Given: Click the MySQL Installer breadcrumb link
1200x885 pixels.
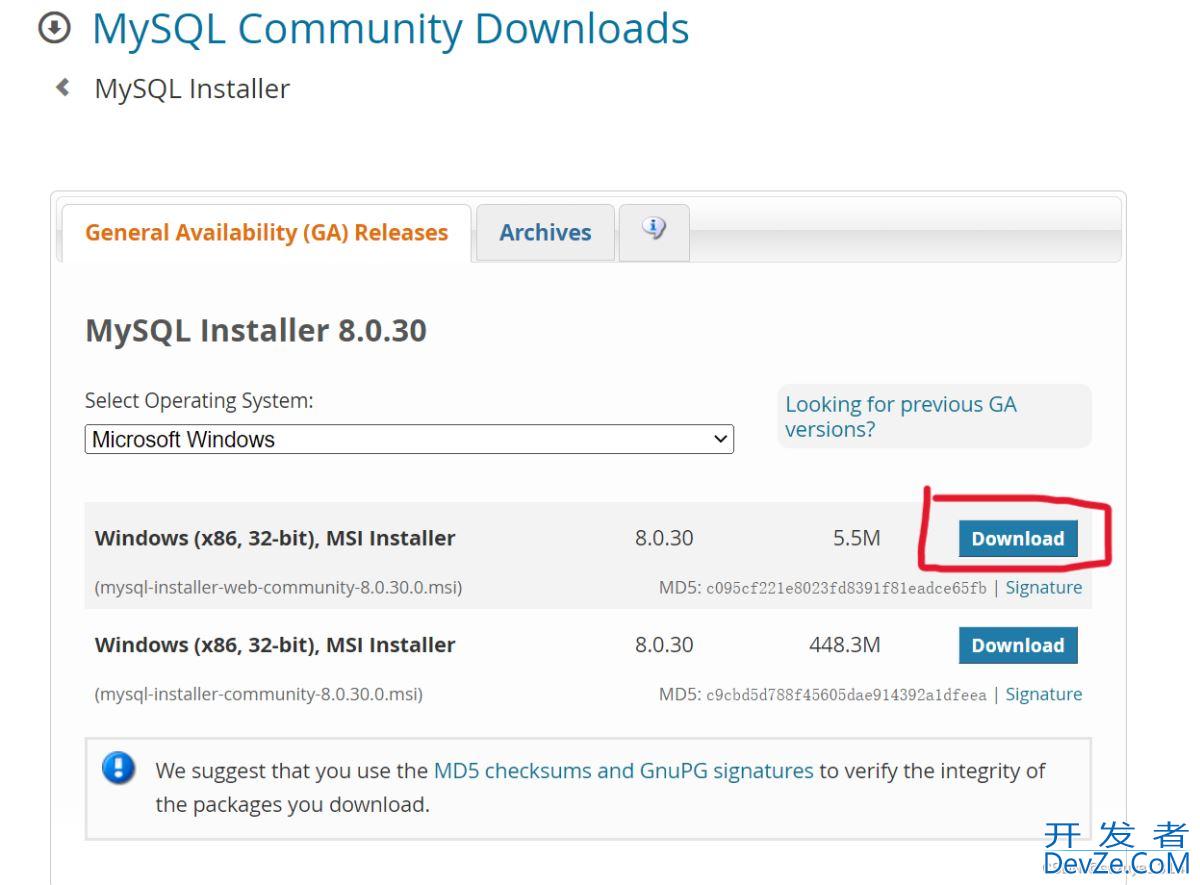Looking at the screenshot, I should tap(192, 89).
